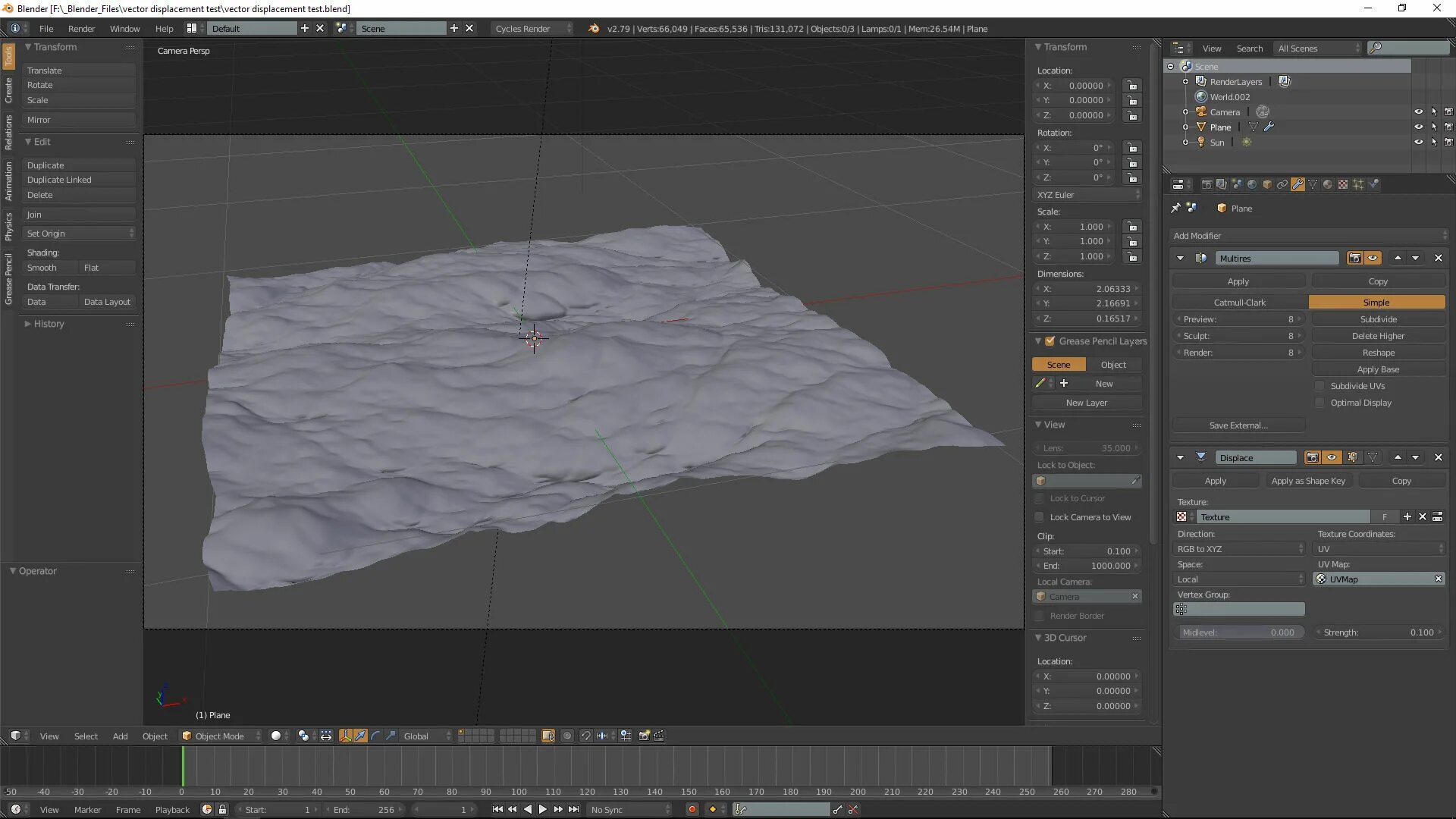Hide the Sun object in outliner

(1418, 142)
